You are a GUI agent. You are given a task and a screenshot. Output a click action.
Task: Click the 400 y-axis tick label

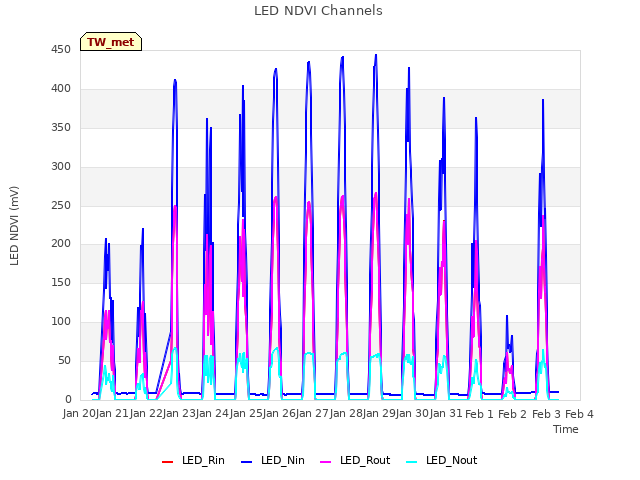point(61,89)
